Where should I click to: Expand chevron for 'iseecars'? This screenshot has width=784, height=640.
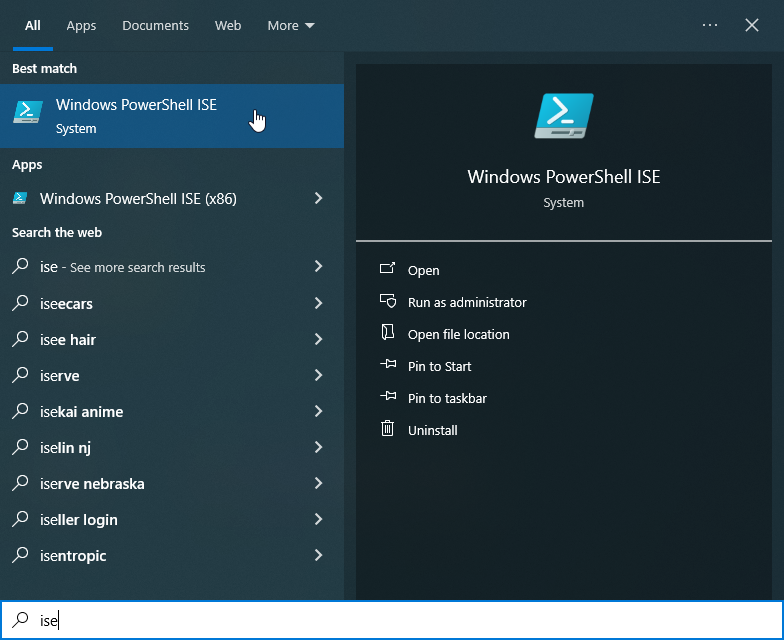click(318, 303)
